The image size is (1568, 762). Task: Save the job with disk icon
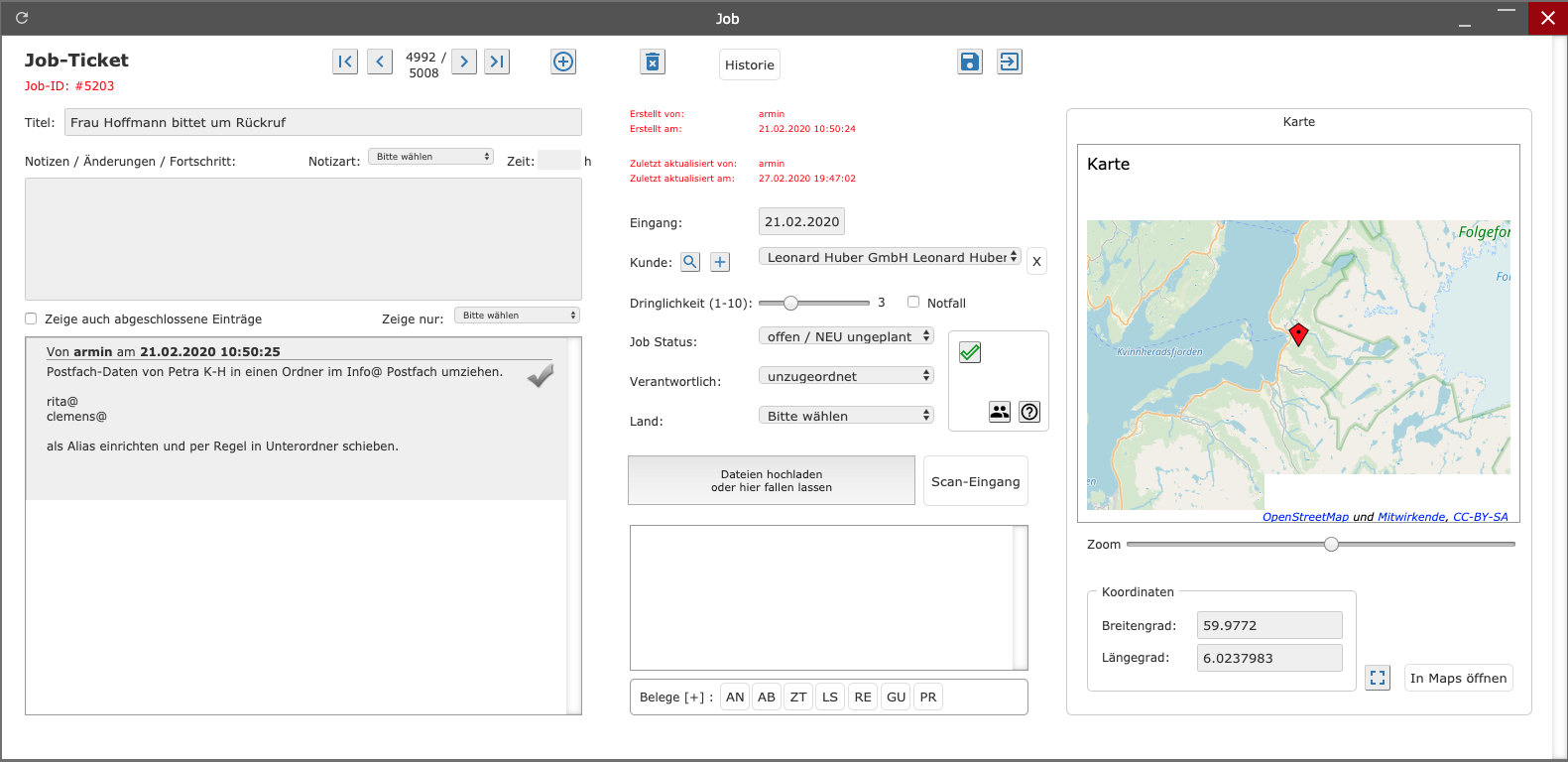tap(970, 62)
